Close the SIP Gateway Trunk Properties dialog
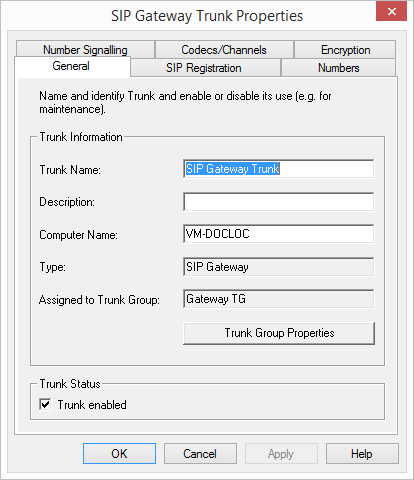Image resolution: width=414 pixels, height=480 pixels. [x=391, y=11]
